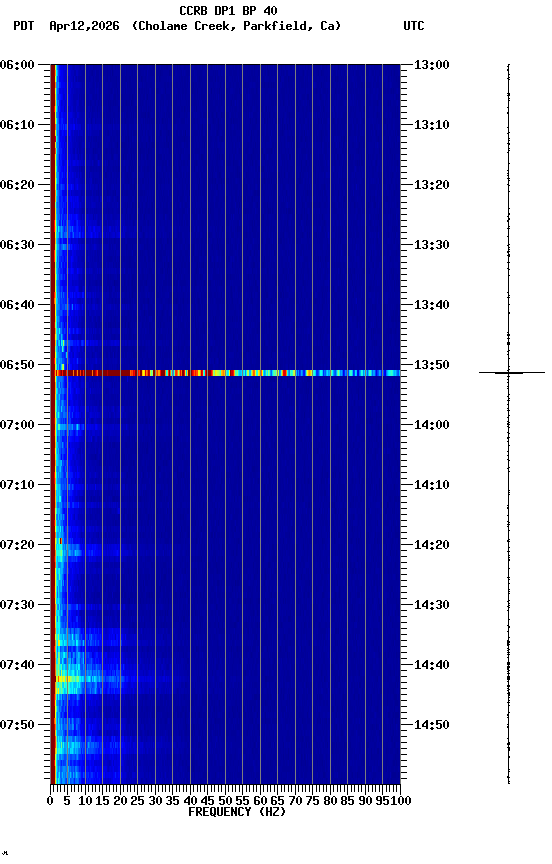
Task: Click the '14:40' UTC time label
Action: [x=432, y=665]
